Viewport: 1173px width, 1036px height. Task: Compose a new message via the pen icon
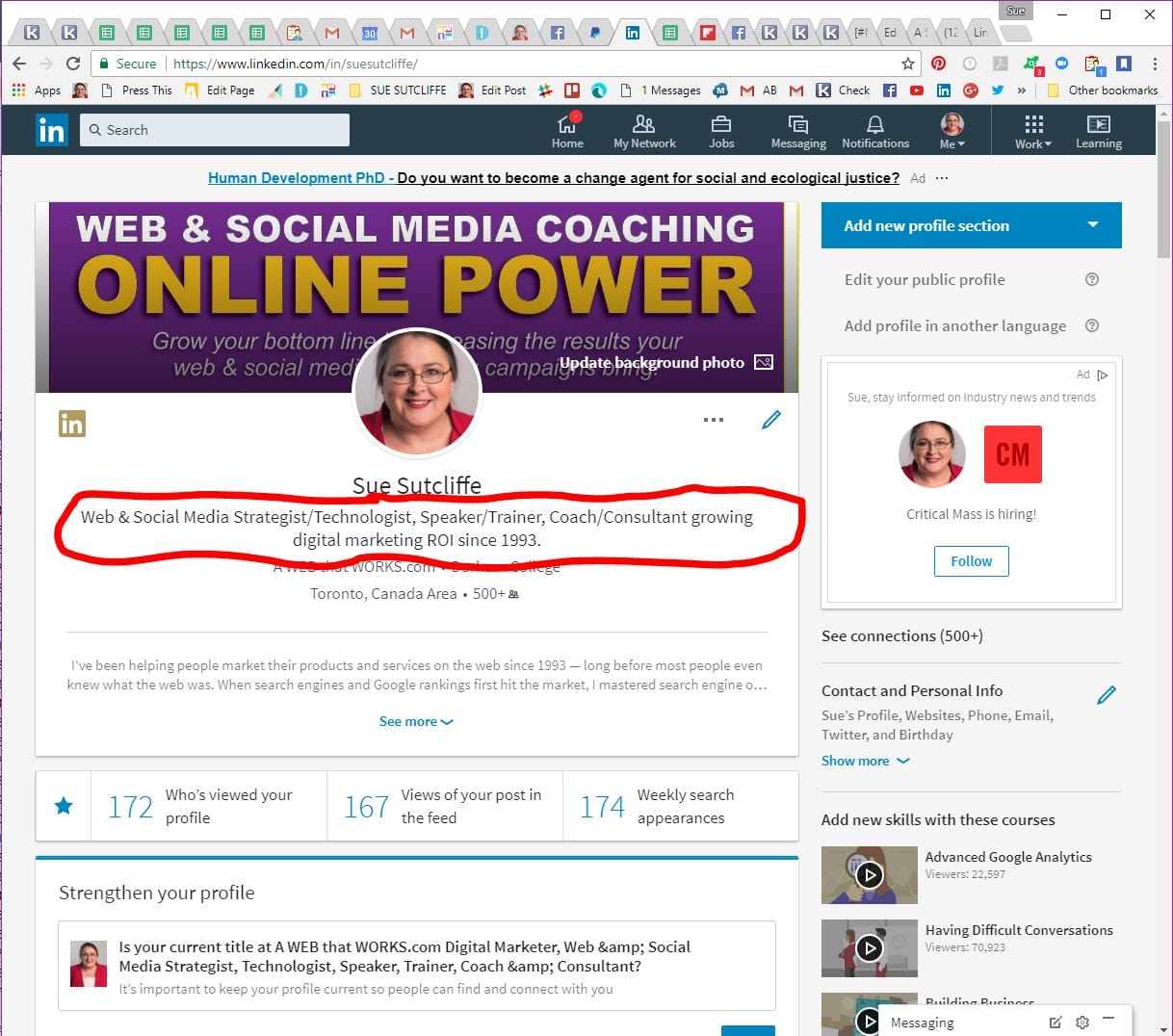coord(1056,1023)
